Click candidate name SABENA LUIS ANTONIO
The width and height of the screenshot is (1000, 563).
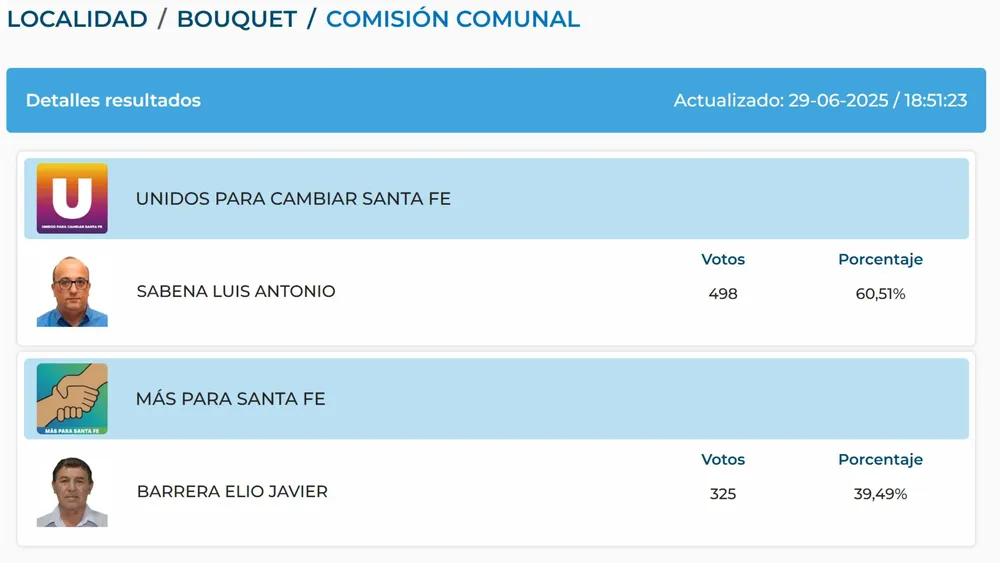[236, 292]
